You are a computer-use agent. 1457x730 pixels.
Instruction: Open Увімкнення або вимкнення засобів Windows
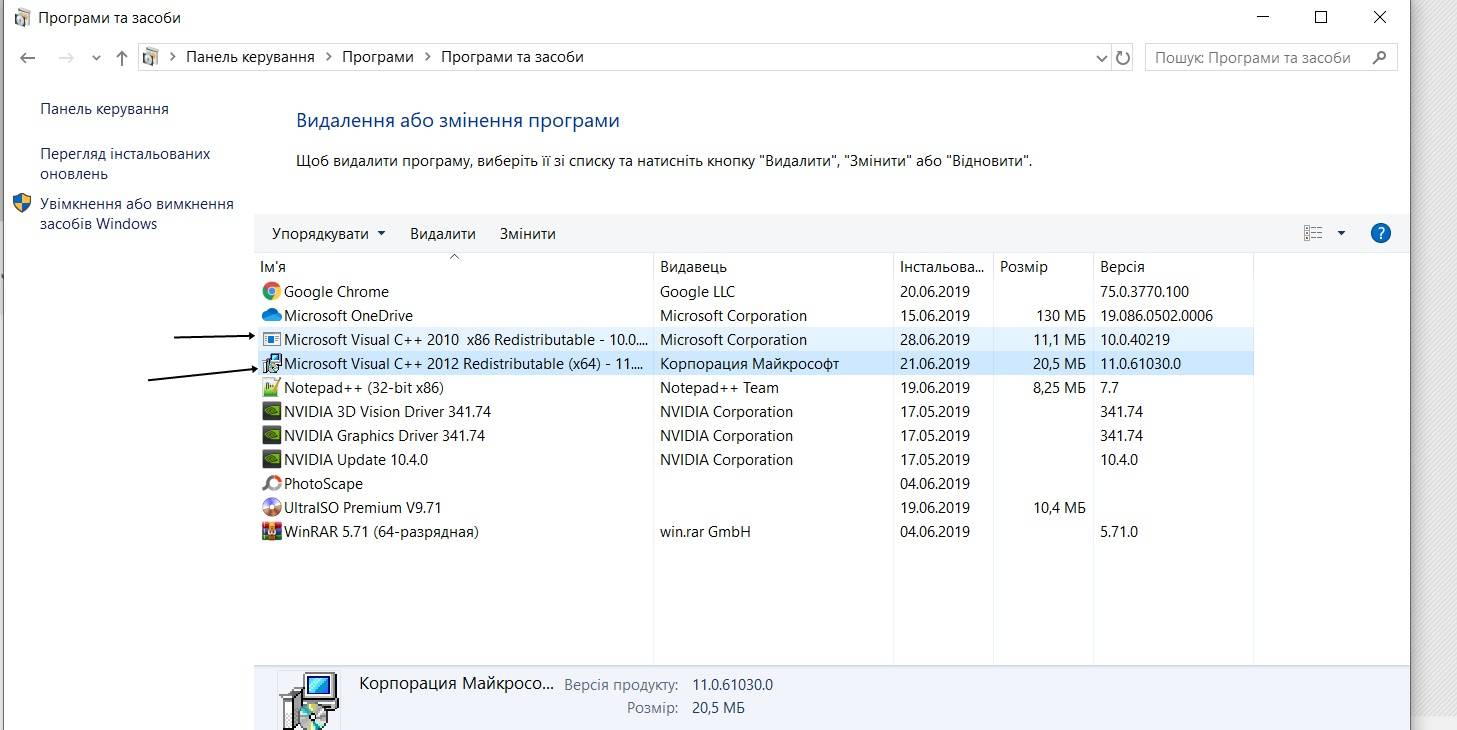point(137,214)
